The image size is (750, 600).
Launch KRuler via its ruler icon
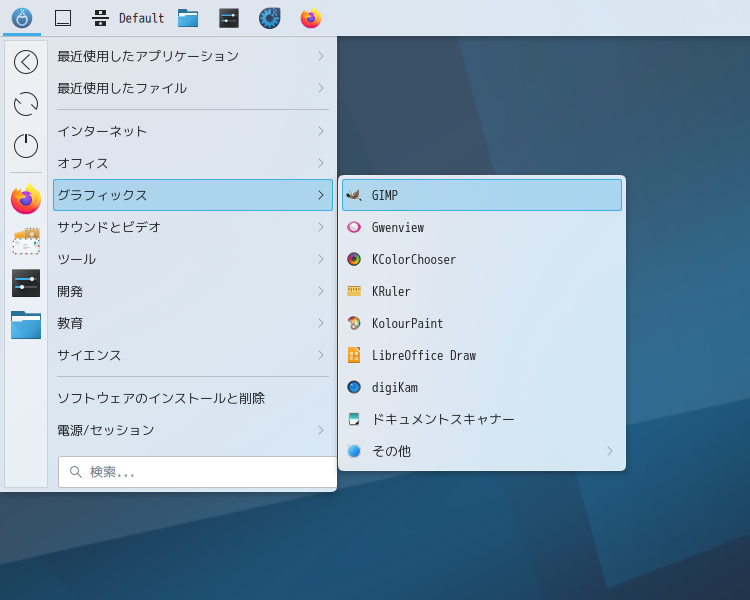[x=354, y=291]
